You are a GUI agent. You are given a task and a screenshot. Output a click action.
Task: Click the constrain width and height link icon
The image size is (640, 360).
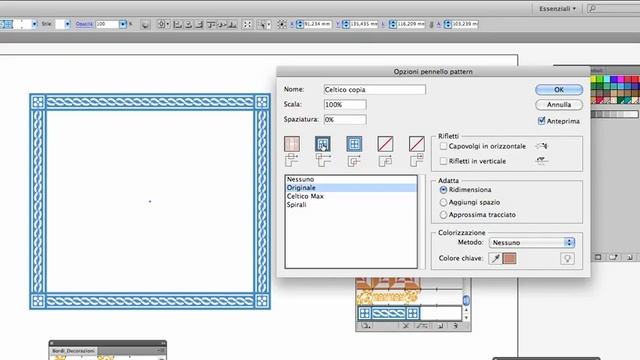431,24
